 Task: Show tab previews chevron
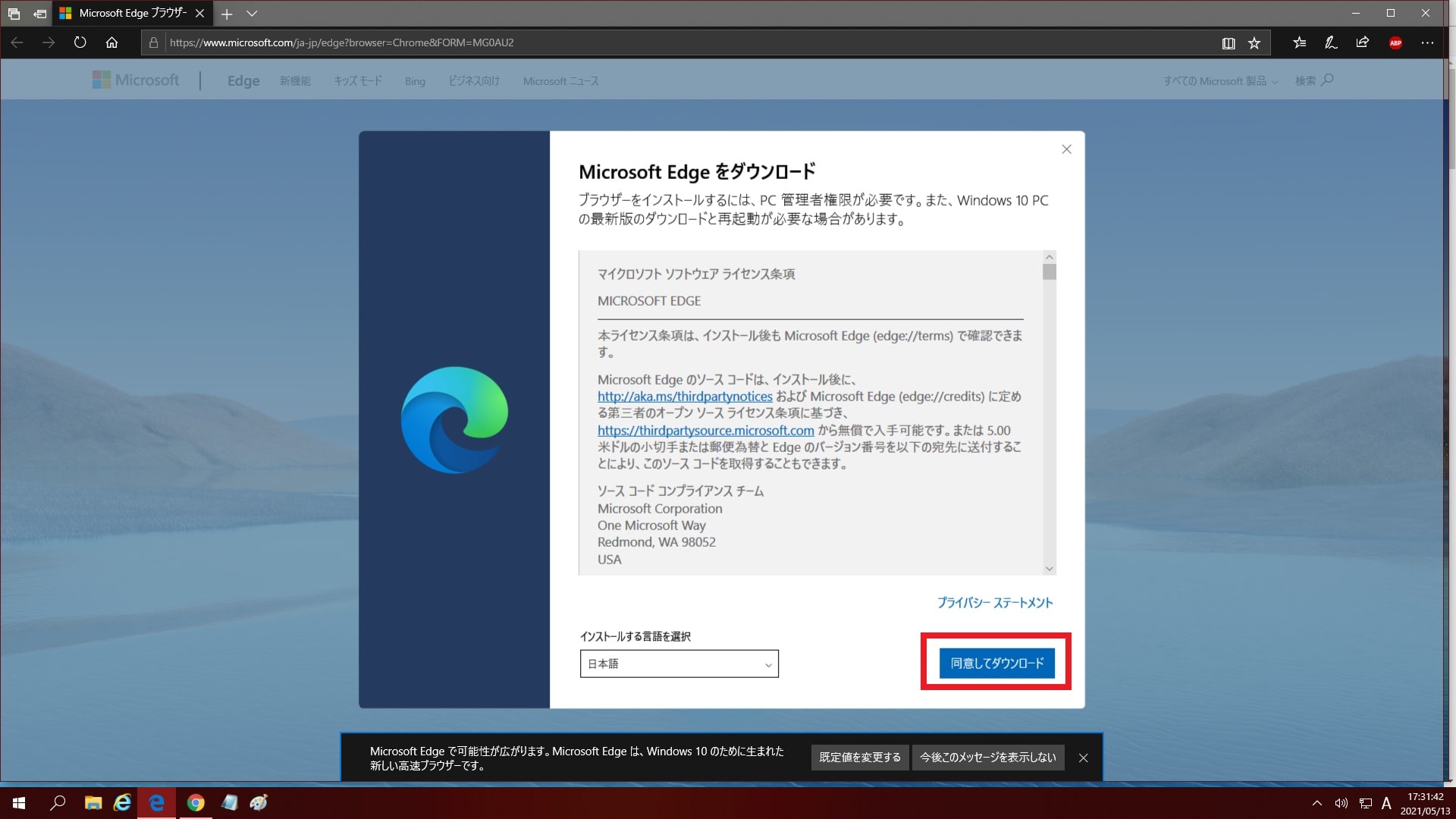point(252,14)
